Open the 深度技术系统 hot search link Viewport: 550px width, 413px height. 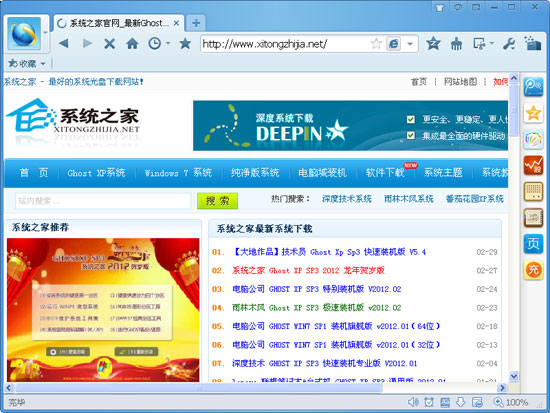(x=347, y=199)
